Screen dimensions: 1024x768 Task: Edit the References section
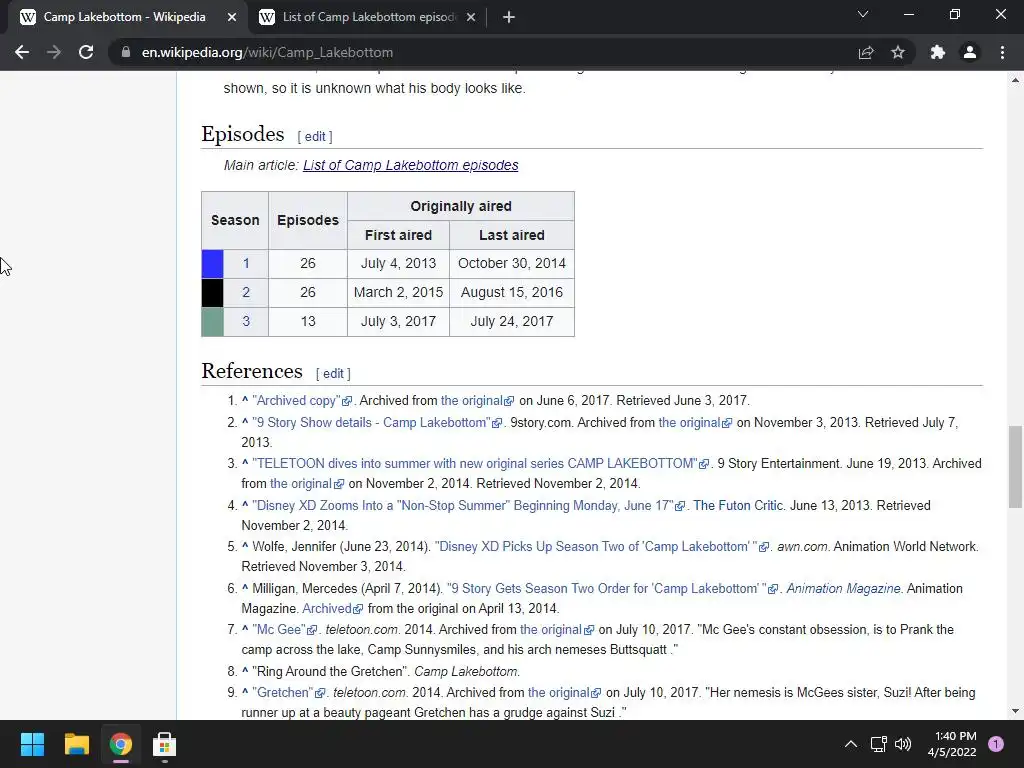[333, 374]
